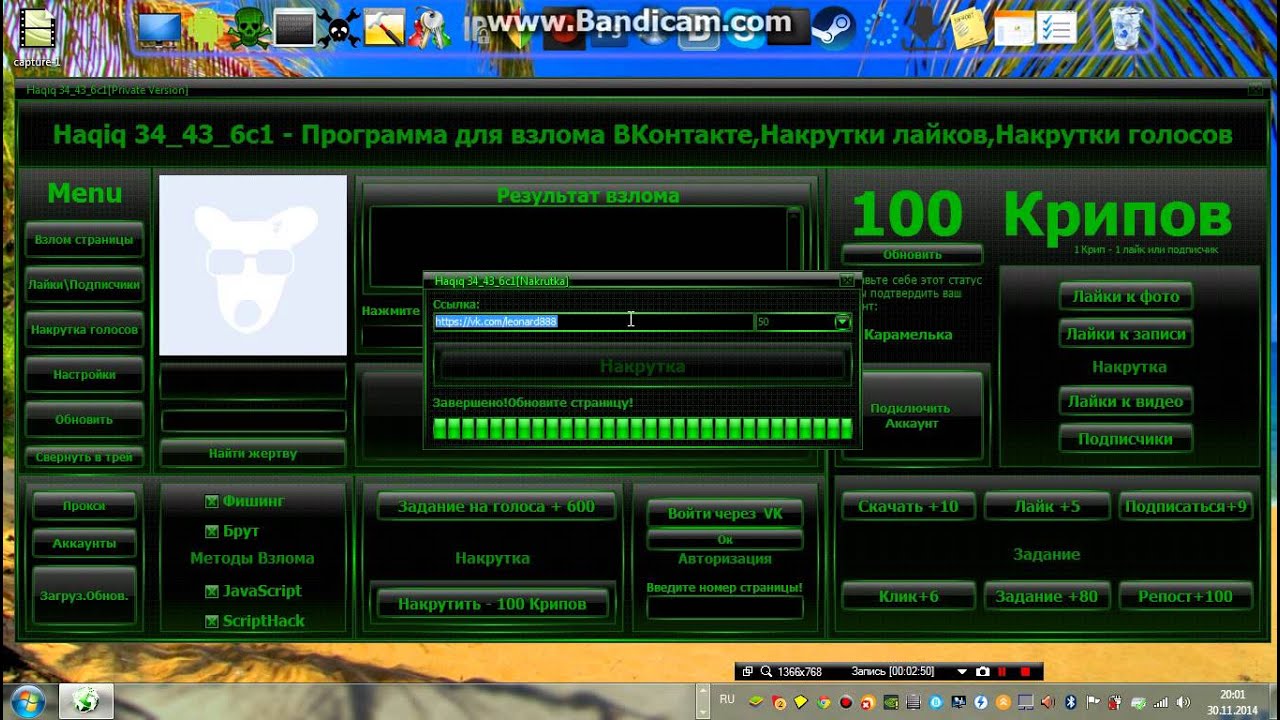Screen dimensions: 1280x720
Task: Click the Ссылка URL input field
Action: click(594, 321)
